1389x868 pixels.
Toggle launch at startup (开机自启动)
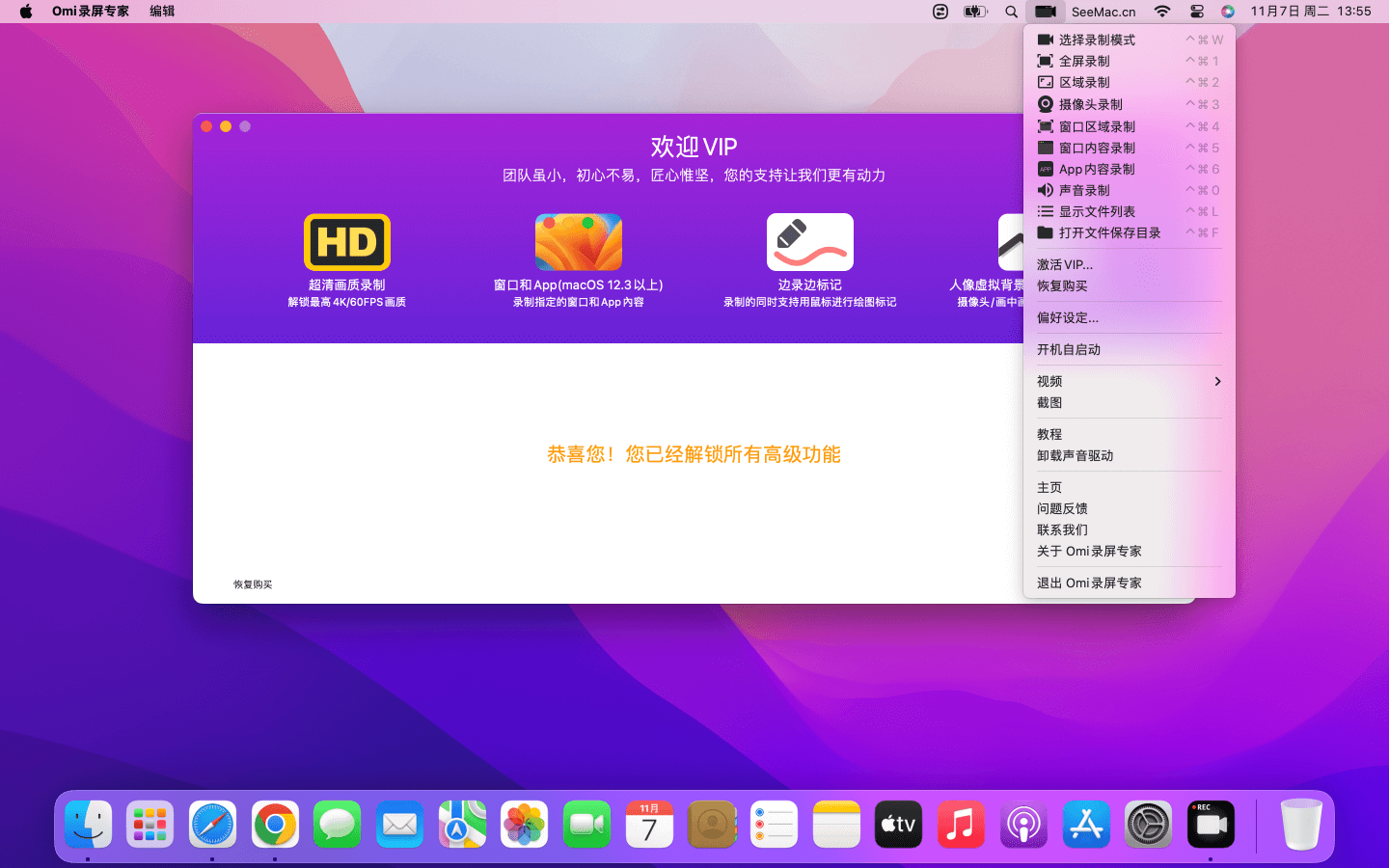point(1068,349)
